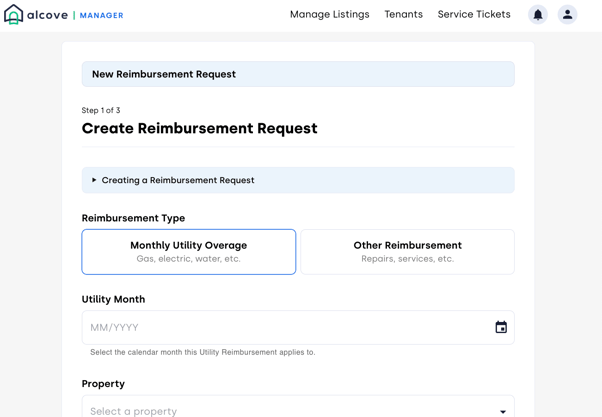Navigate to Service Tickets
The width and height of the screenshot is (602, 417).
[474, 15]
